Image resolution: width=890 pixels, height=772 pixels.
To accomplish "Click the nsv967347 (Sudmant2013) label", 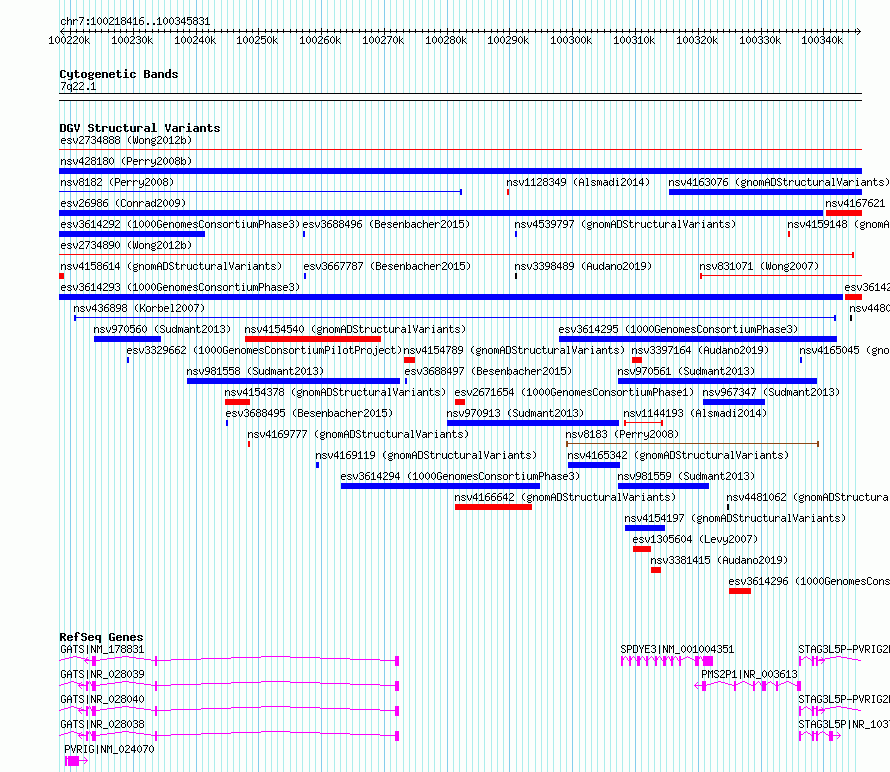I will point(771,392).
